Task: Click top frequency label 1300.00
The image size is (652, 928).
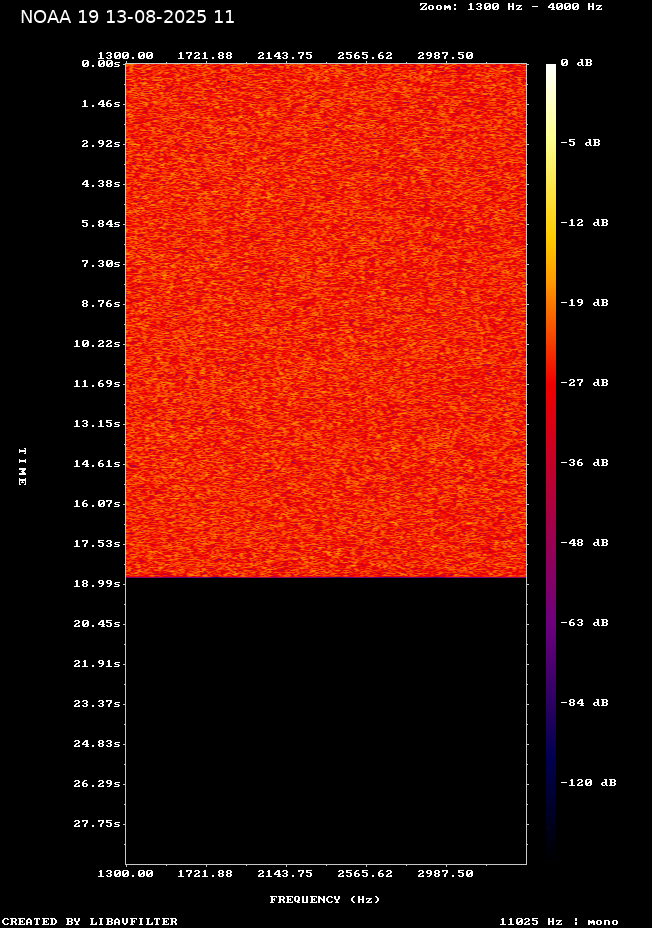Action: point(125,56)
